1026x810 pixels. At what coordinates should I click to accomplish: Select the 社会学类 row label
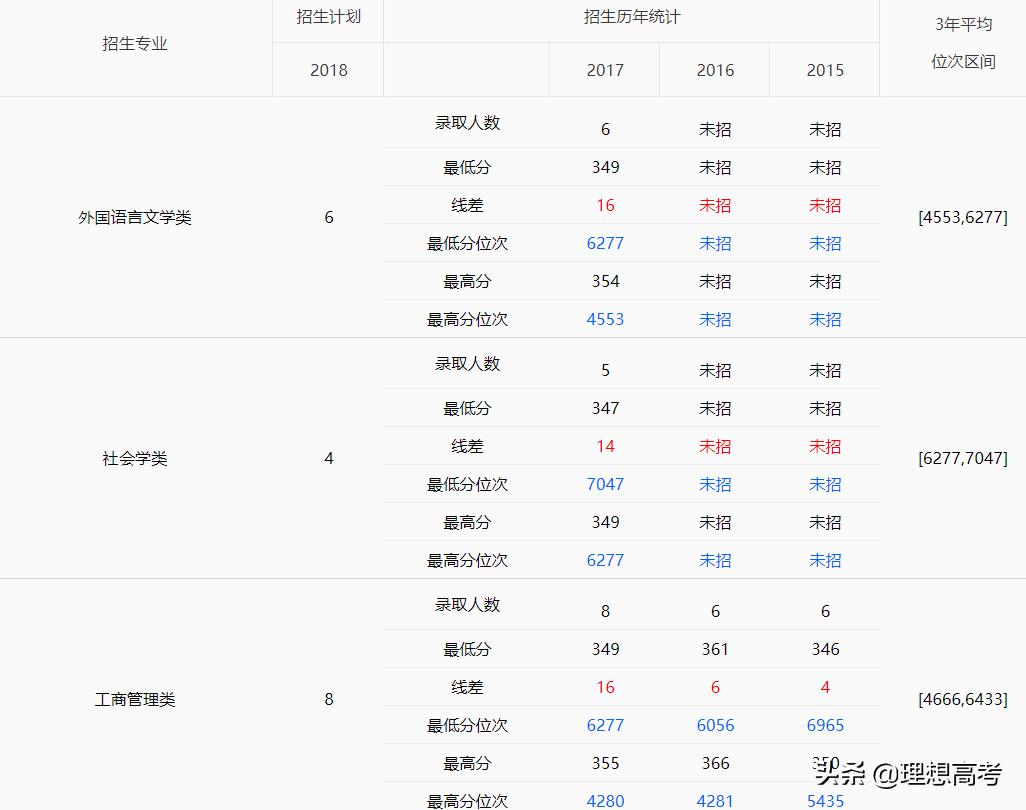(x=134, y=459)
